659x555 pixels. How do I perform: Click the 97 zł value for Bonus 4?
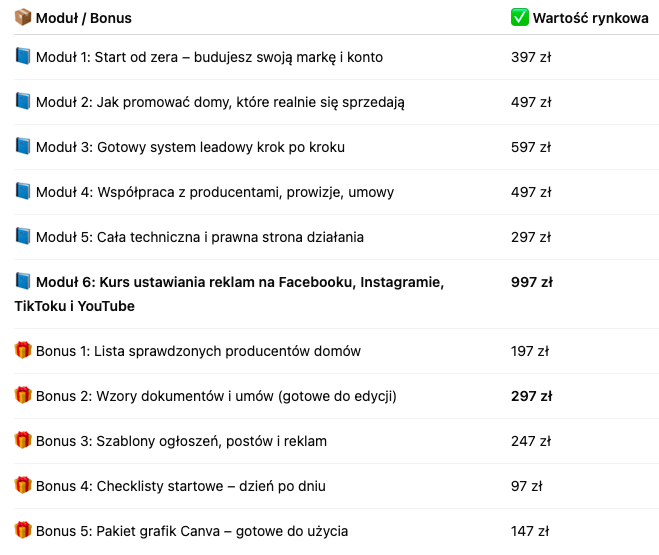click(526, 486)
